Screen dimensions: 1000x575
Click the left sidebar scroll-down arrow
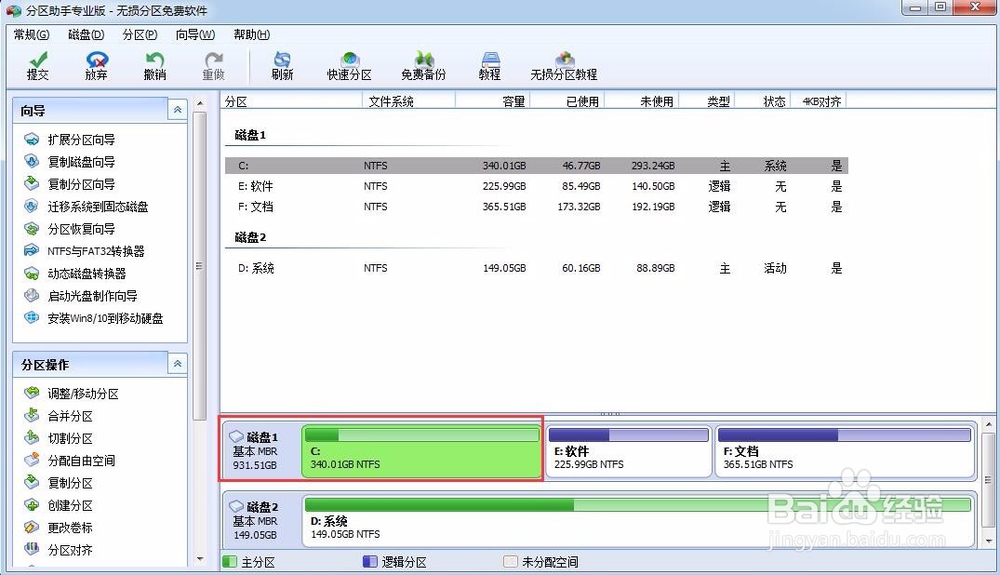tap(200, 559)
